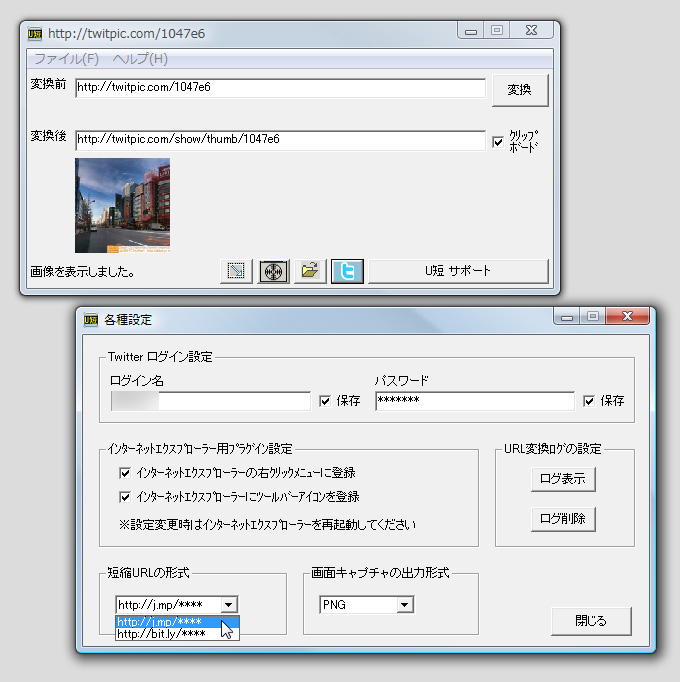680x682 pixels.
Task: Click the 変換後 URL output field
Action: (280, 140)
